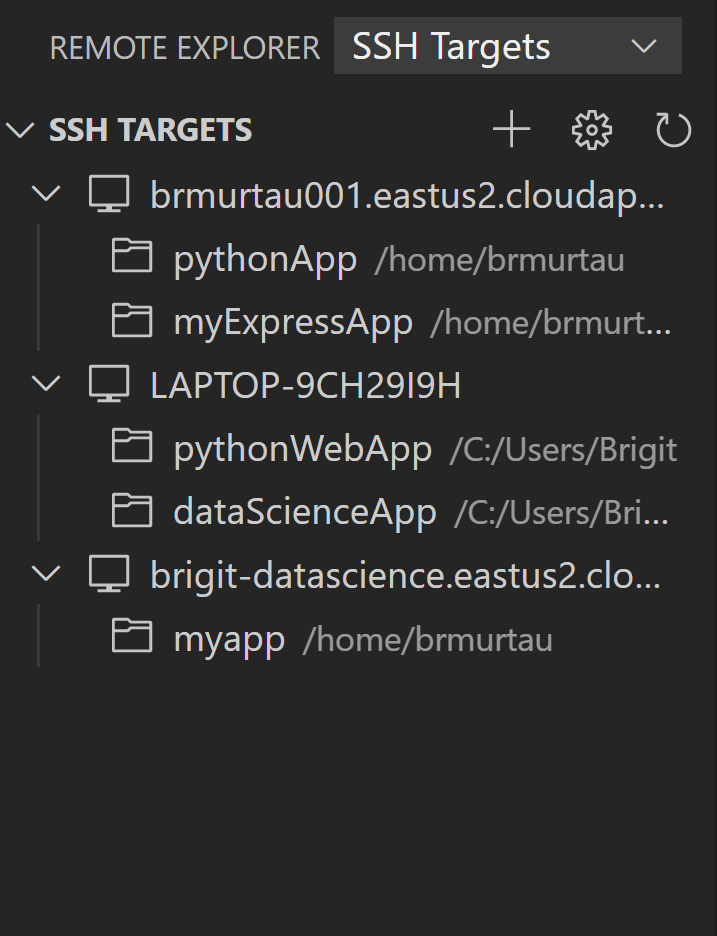Image resolution: width=717 pixels, height=936 pixels.
Task: Click the pythonApp label text
Action: 265,257
